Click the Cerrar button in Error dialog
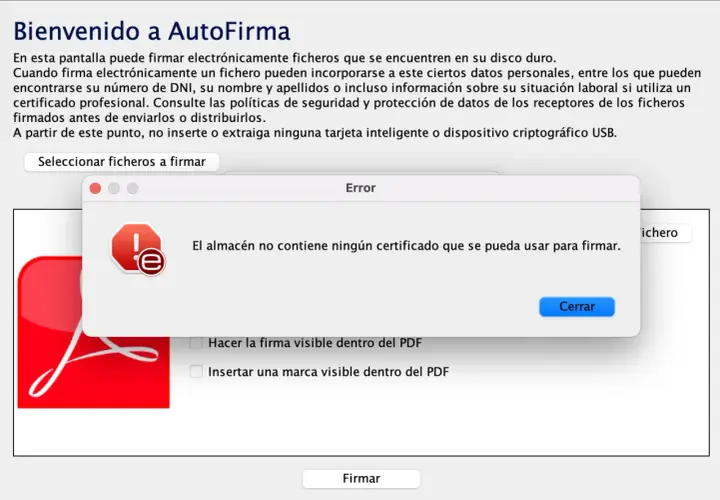Image resolution: width=720 pixels, height=500 pixels. point(577,307)
